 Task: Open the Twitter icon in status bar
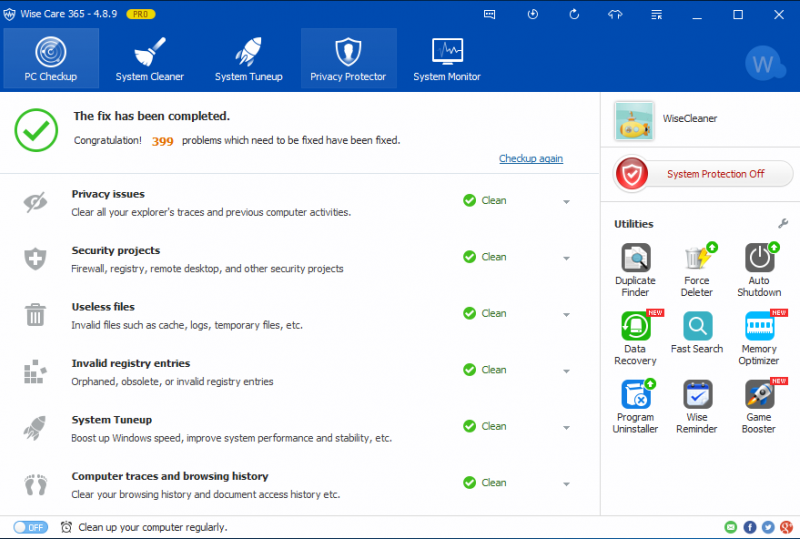tap(768, 527)
